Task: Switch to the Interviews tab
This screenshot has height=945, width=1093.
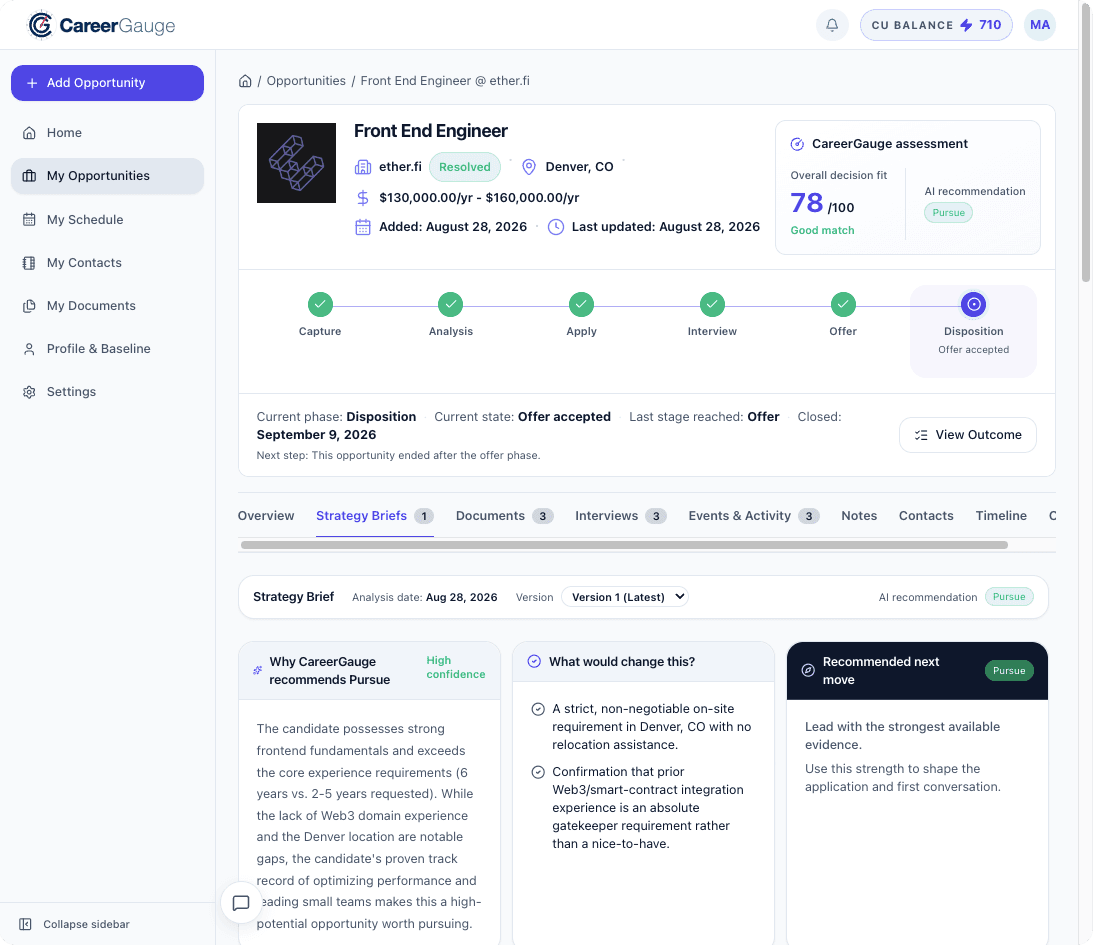Action: click(620, 516)
